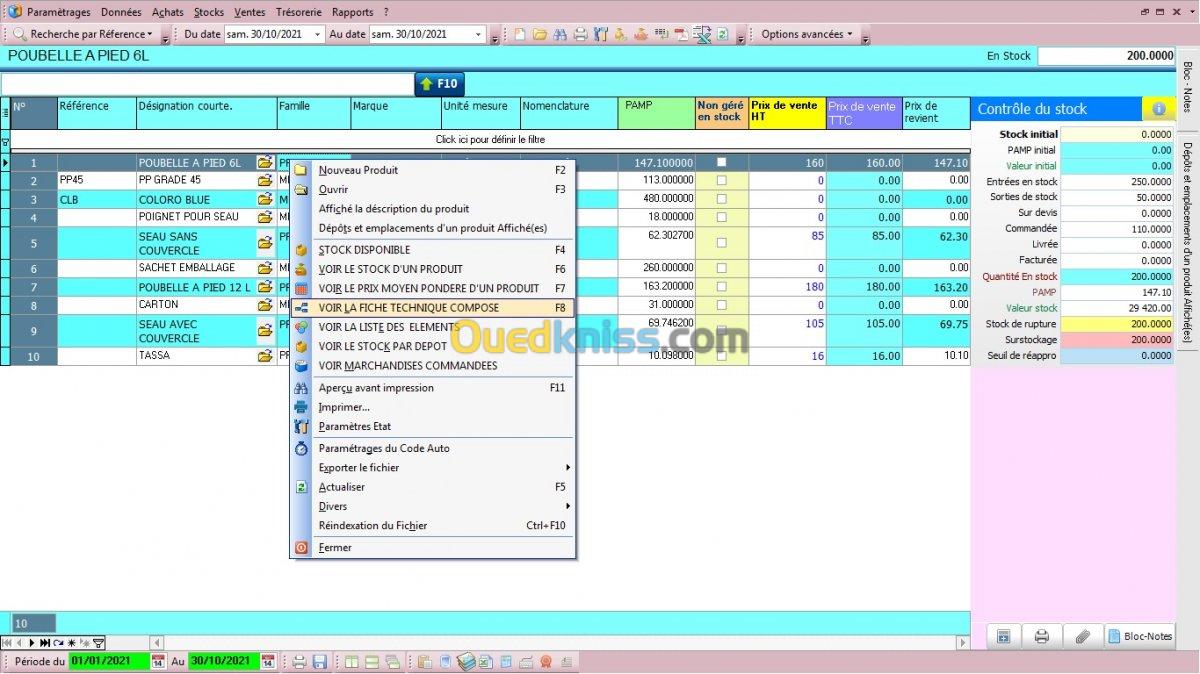Click the floppy disk save icon in bottom toolbar
This screenshot has width=1200, height=674.
click(x=320, y=662)
